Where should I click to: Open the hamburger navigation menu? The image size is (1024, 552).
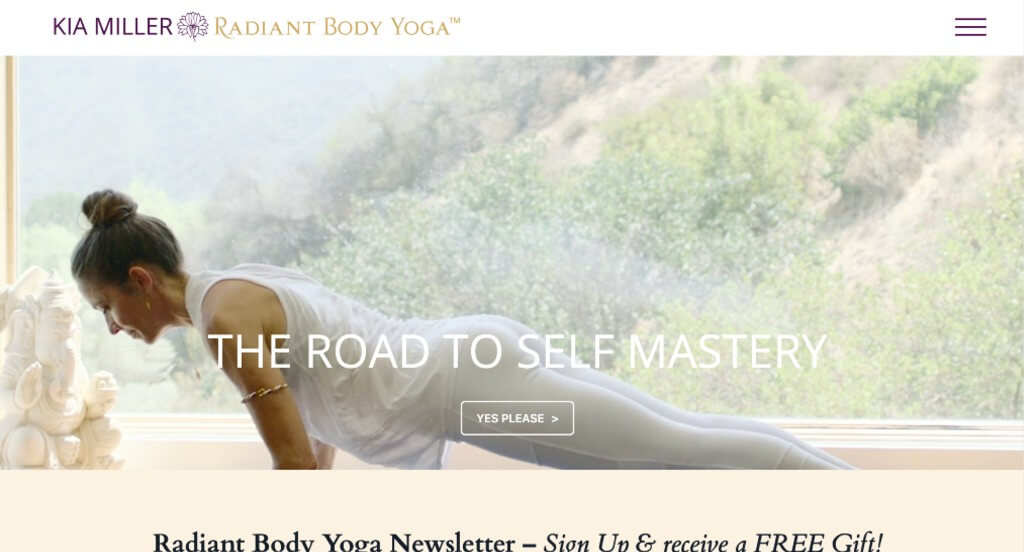[970, 27]
